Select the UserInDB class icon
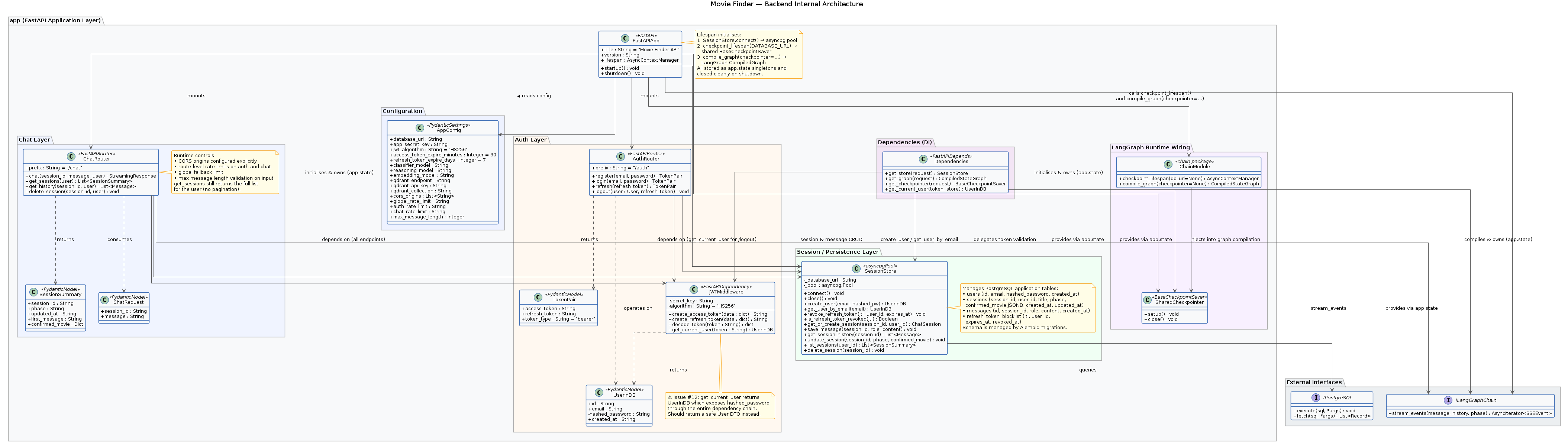The image size is (1568, 445). click(x=599, y=393)
